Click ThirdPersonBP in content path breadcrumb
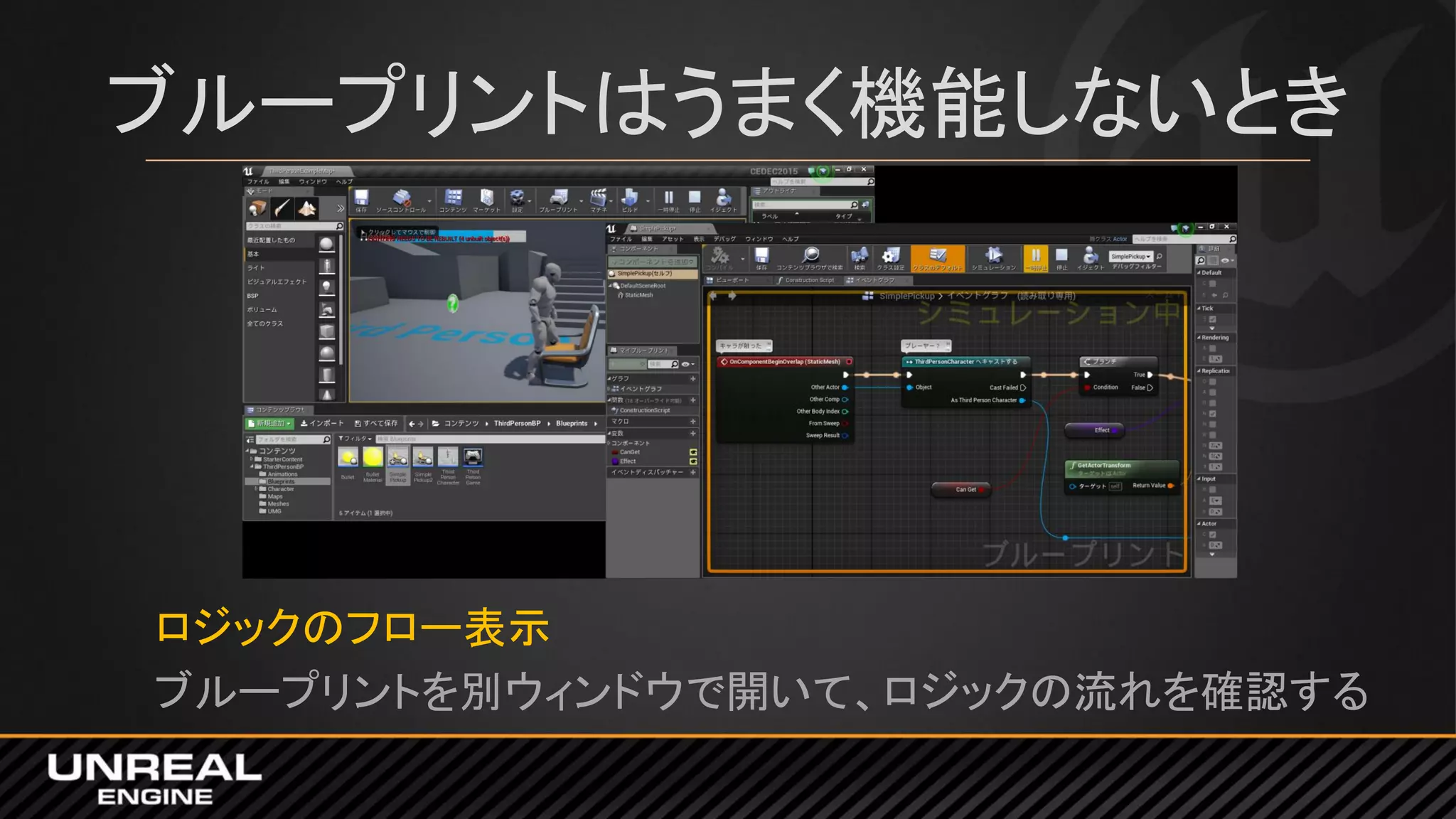 [x=517, y=424]
